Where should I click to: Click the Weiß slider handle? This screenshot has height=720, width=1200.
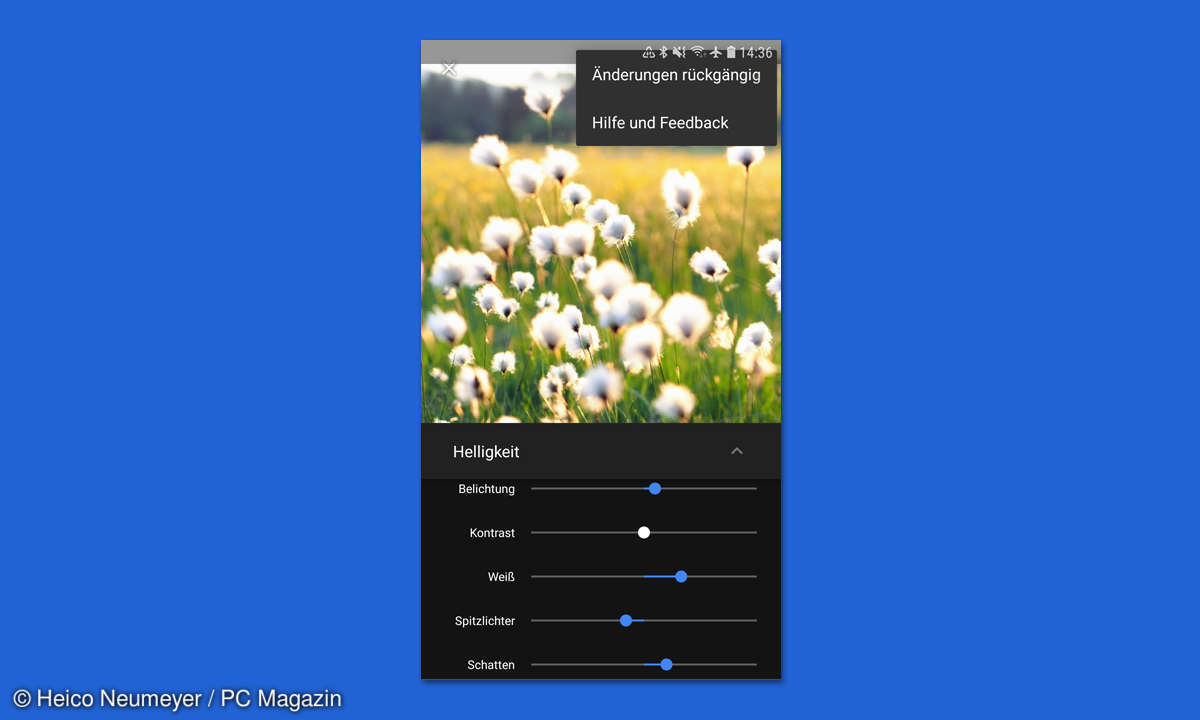(x=681, y=577)
